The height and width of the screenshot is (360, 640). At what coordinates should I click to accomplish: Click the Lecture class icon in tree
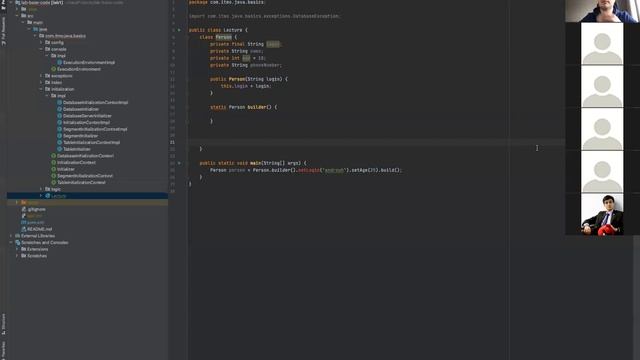click(x=48, y=196)
